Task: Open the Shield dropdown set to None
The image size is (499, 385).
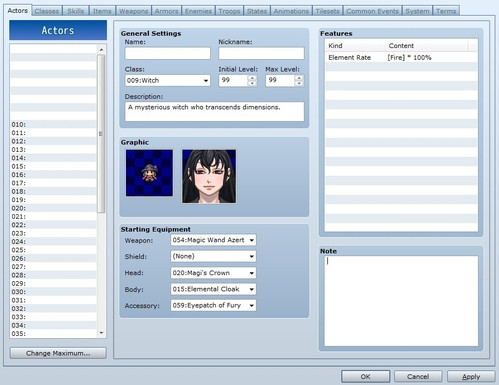Action: 213,256
